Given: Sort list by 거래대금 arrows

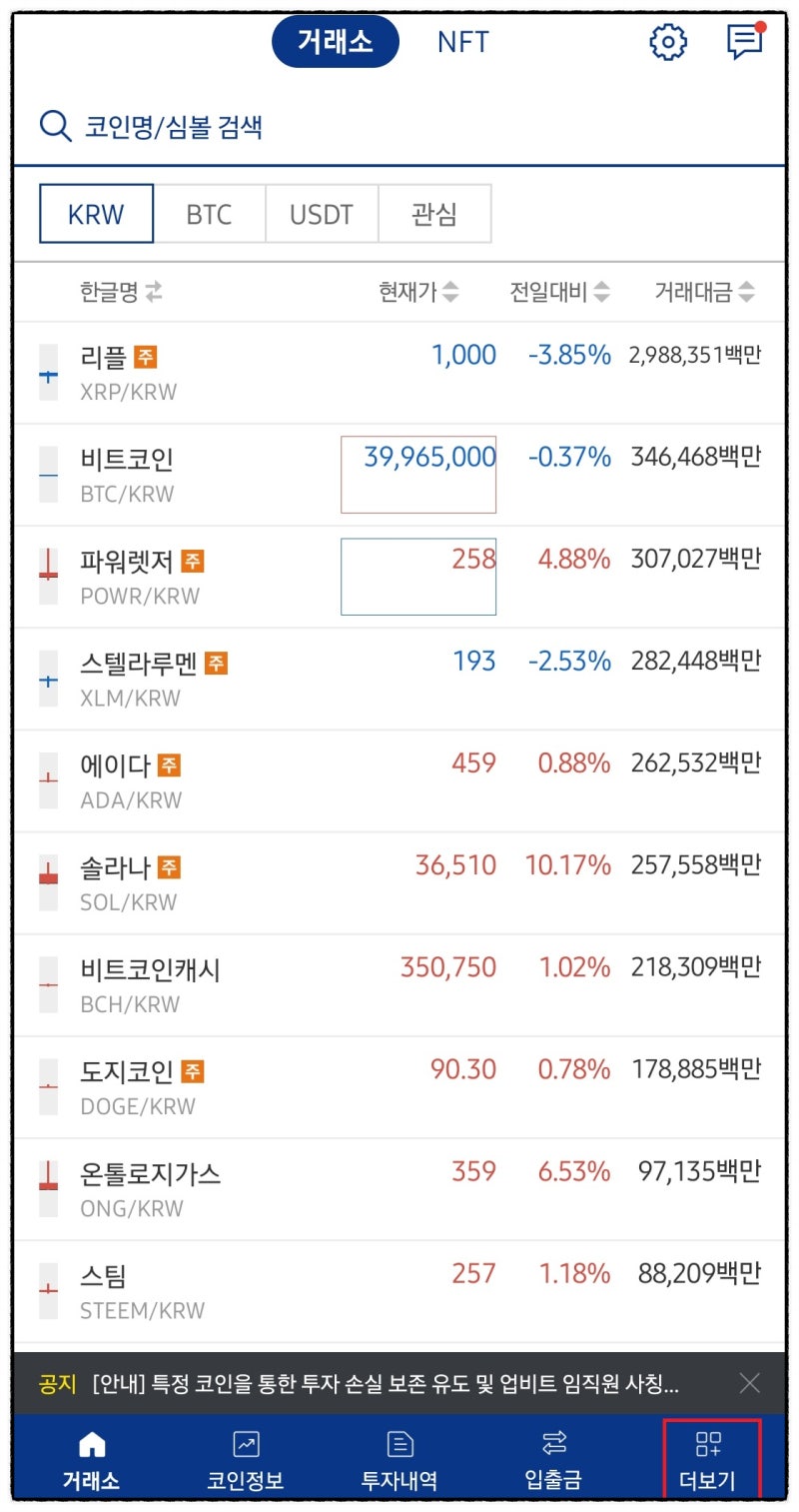Looking at the screenshot, I should [x=745, y=292].
